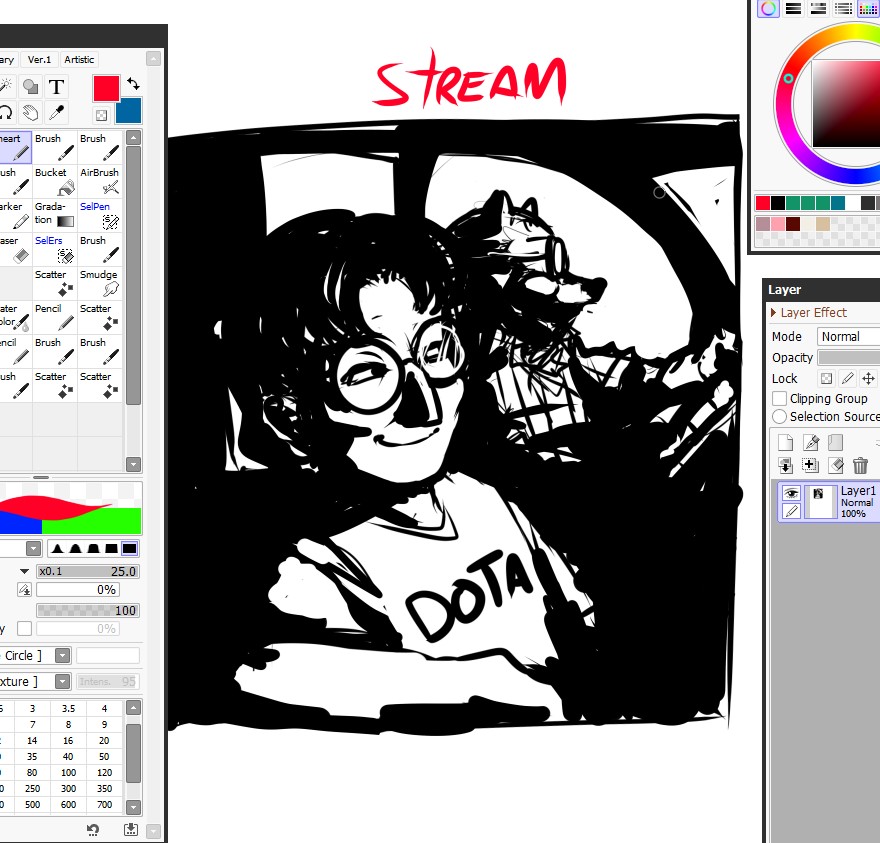The image size is (880, 843).
Task: Switch to the Ver.1 tab
Action: tap(39, 59)
